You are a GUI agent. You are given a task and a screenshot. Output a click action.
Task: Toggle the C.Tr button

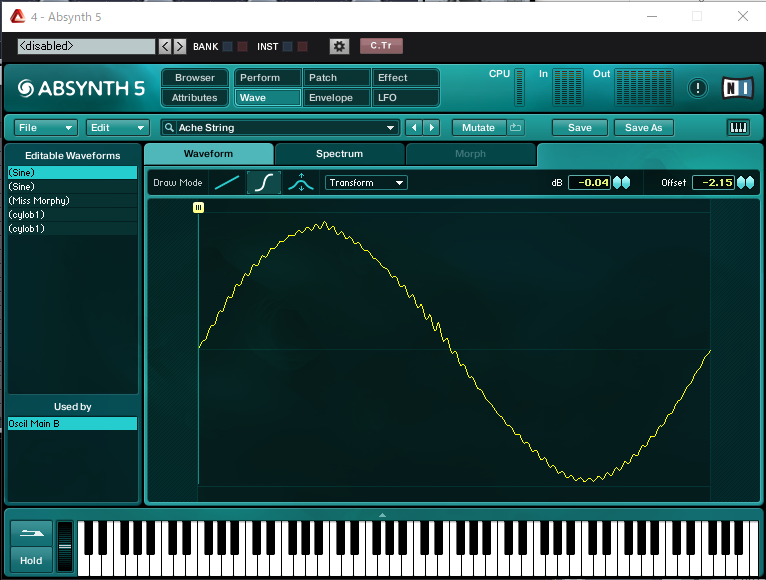(381, 46)
